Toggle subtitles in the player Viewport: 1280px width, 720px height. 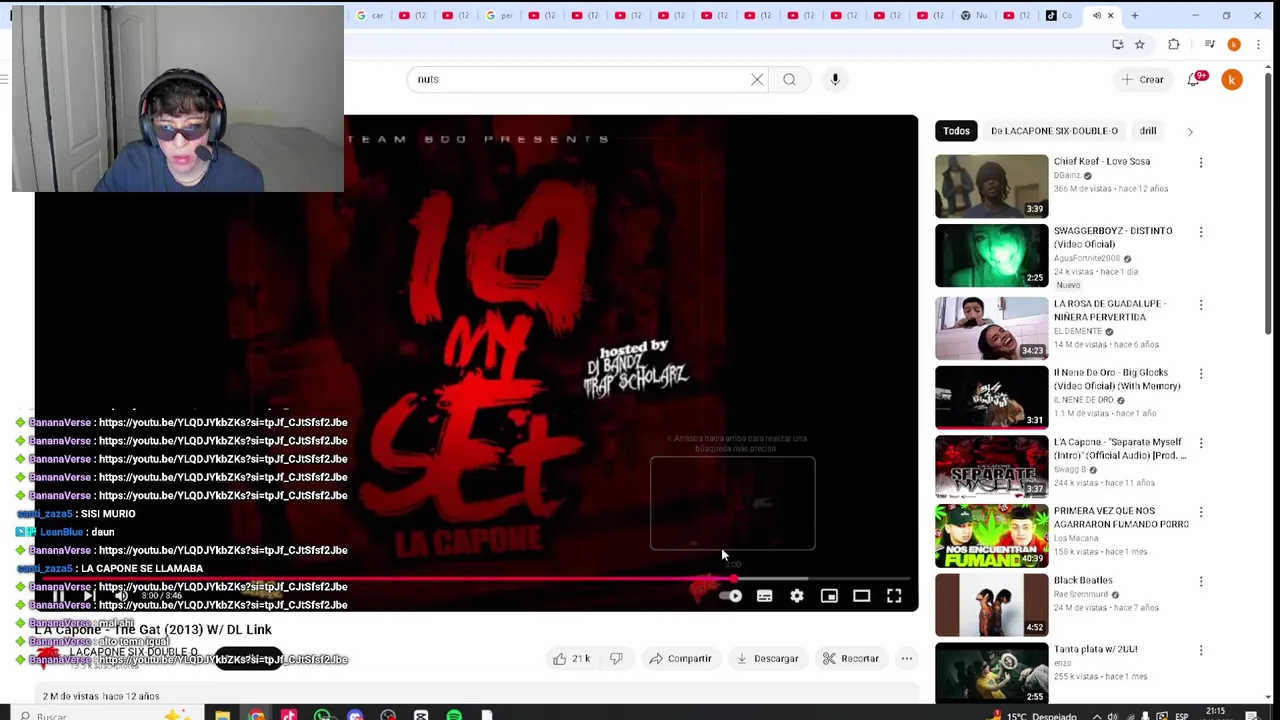(764, 596)
